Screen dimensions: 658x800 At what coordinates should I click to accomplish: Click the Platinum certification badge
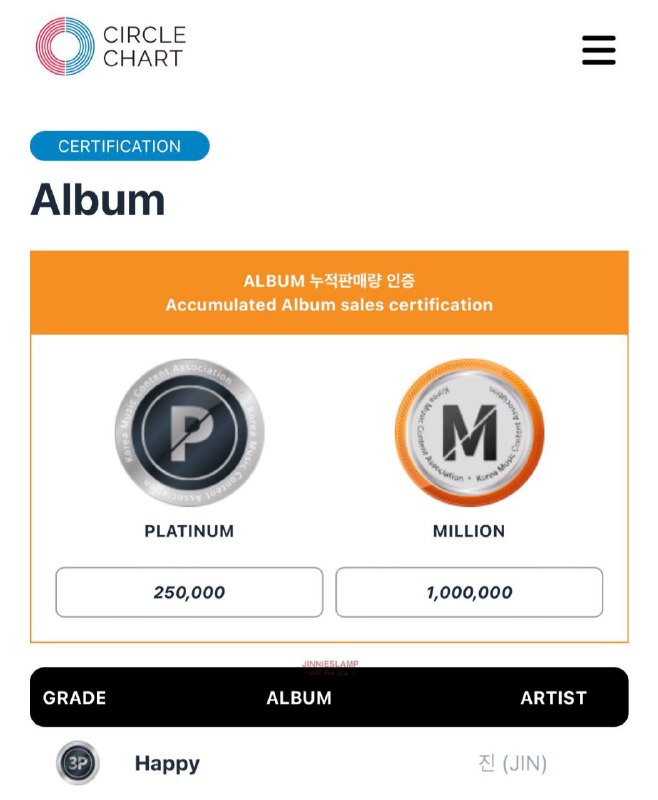[189, 433]
